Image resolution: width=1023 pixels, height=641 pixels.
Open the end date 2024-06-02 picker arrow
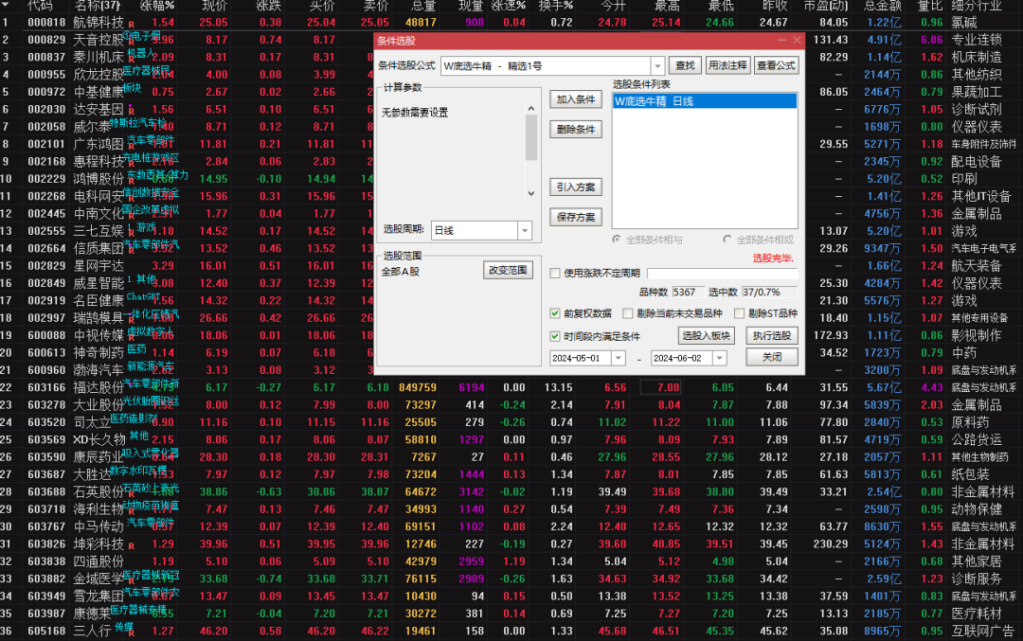click(x=719, y=358)
